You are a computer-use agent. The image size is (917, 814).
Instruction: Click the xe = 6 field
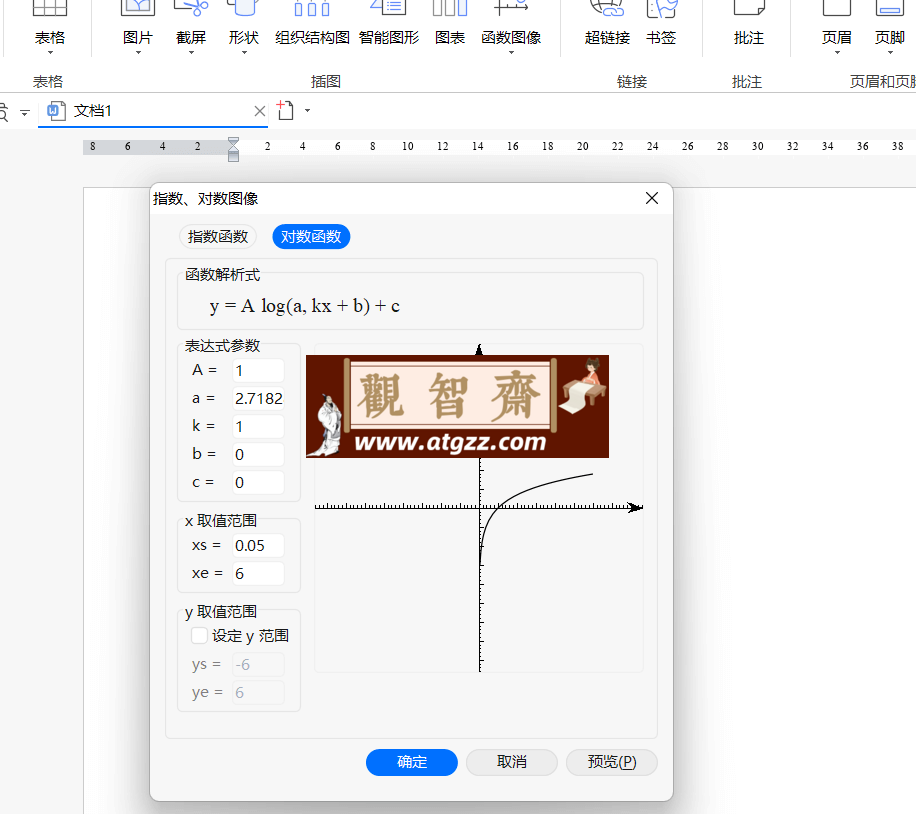tap(258, 574)
